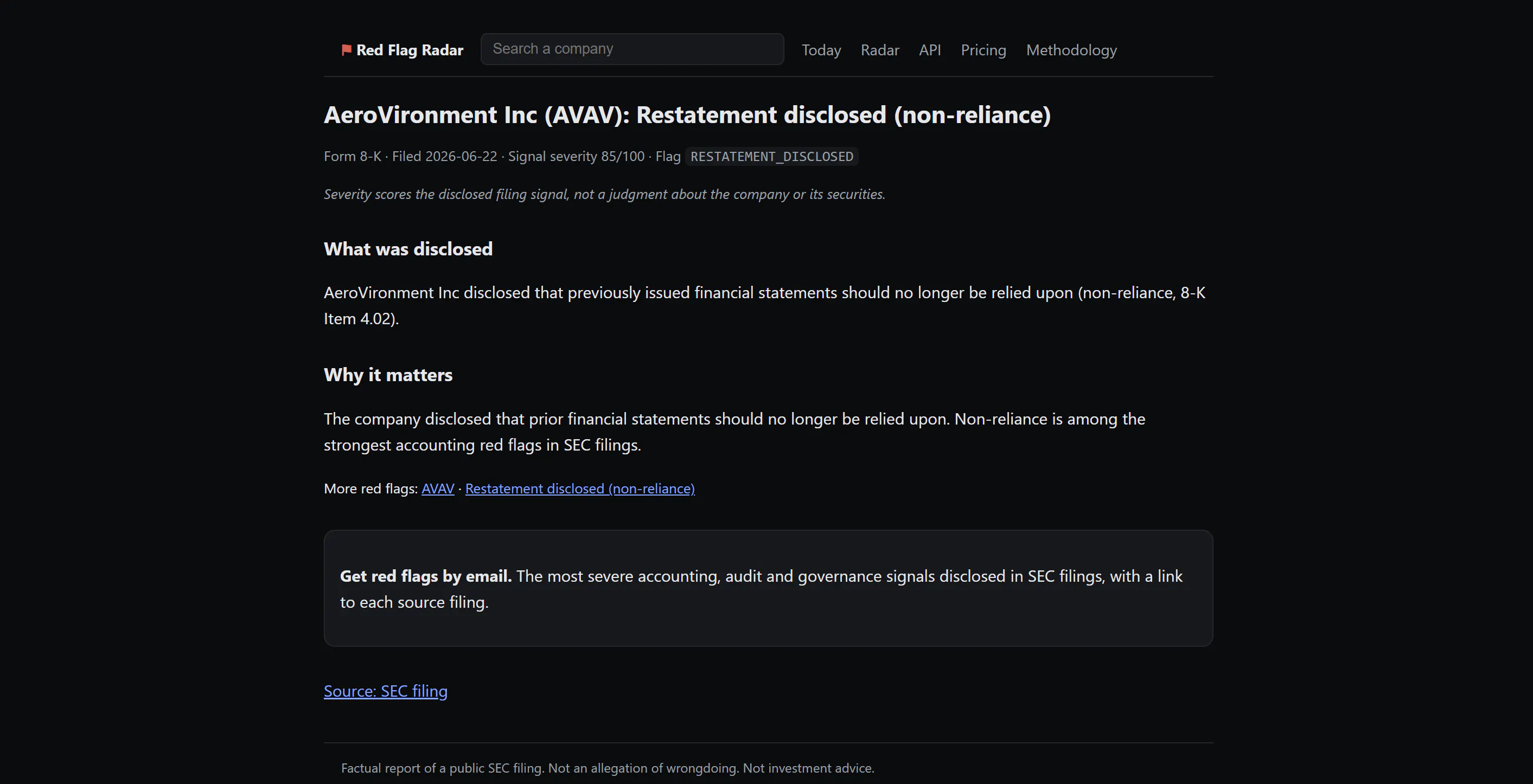The height and width of the screenshot is (784, 1533).
Task: Click the 'Why it matters' heading
Action: pyautogui.click(x=388, y=375)
